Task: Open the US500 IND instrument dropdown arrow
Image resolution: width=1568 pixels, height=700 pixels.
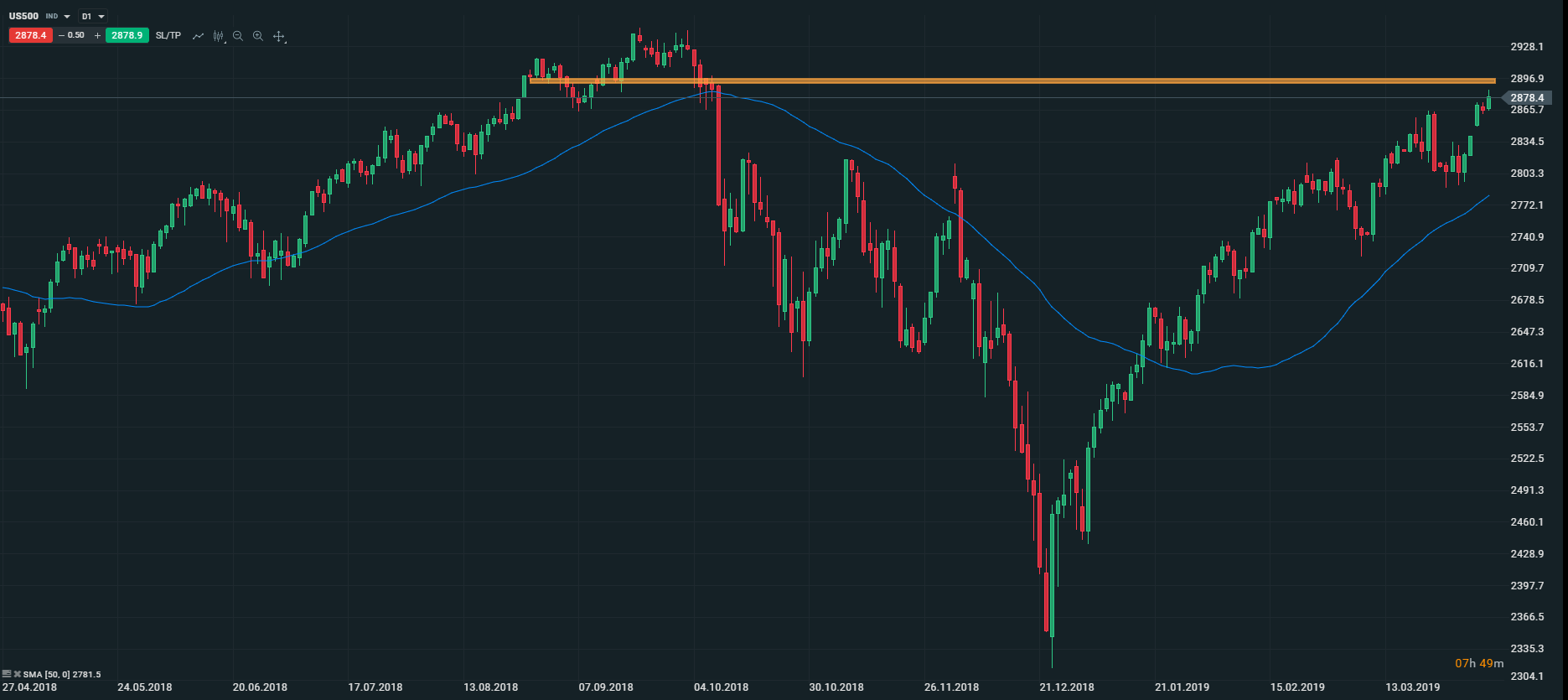Action: (67, 17)
